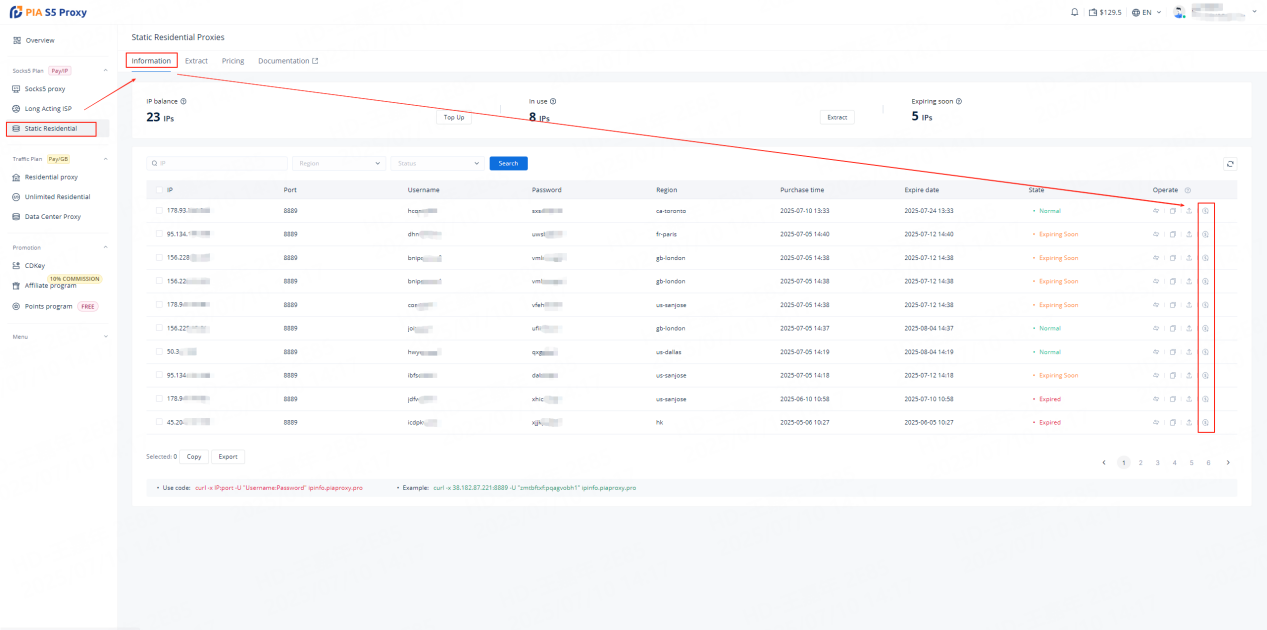Open the Region filter dropdown
Image resolution: width=1267 pixels, height=630 pixels.
pyautogui.click(x=338, y=164)
